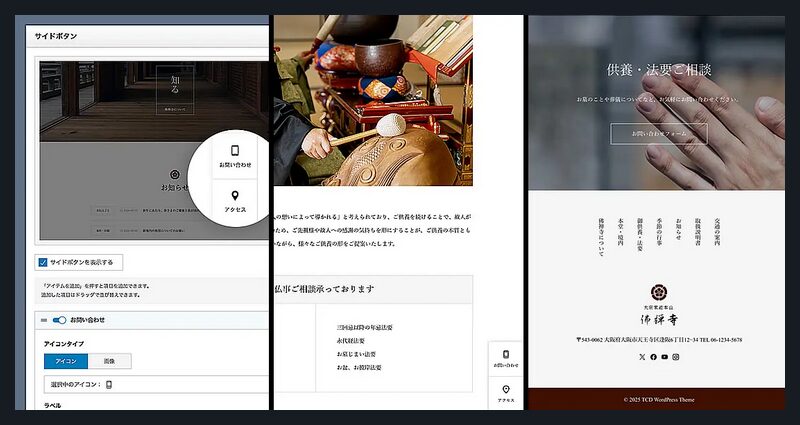
Task: Open the 選択中のアイコン icon selector field
Action: click(x=156, y=385)
